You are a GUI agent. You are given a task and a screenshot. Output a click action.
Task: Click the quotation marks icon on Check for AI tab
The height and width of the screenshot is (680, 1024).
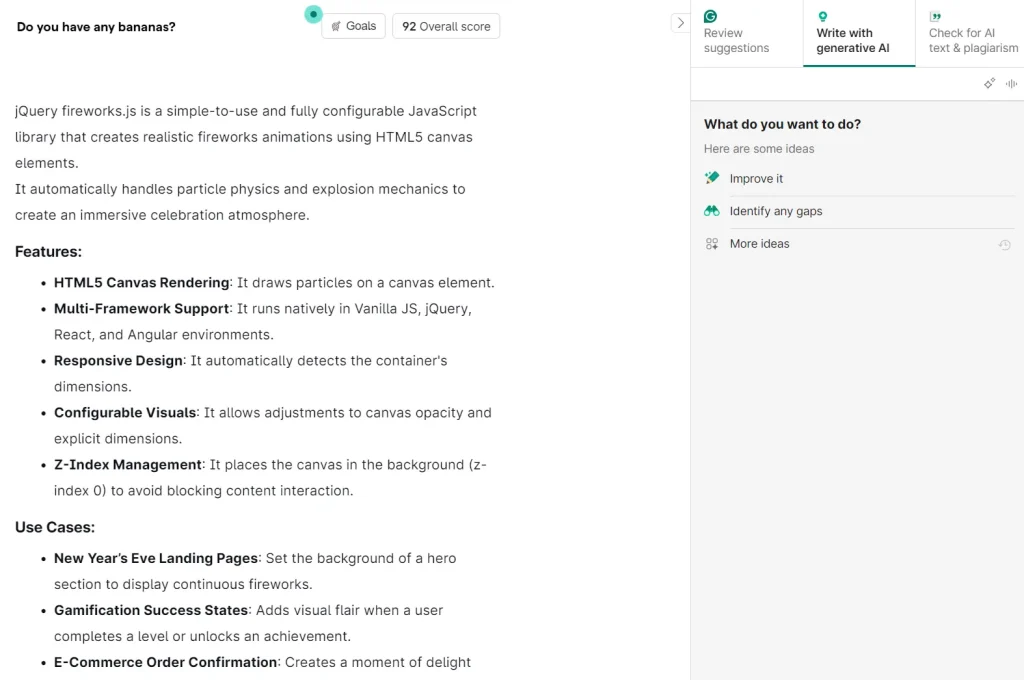point(936,14)
